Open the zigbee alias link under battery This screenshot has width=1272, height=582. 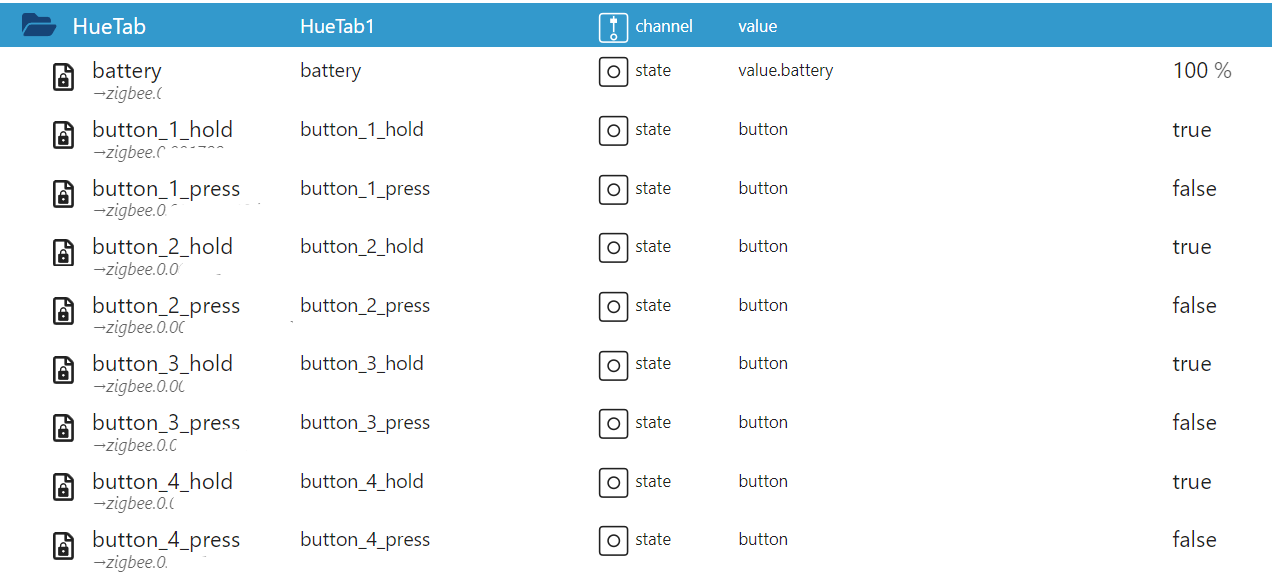127,93
